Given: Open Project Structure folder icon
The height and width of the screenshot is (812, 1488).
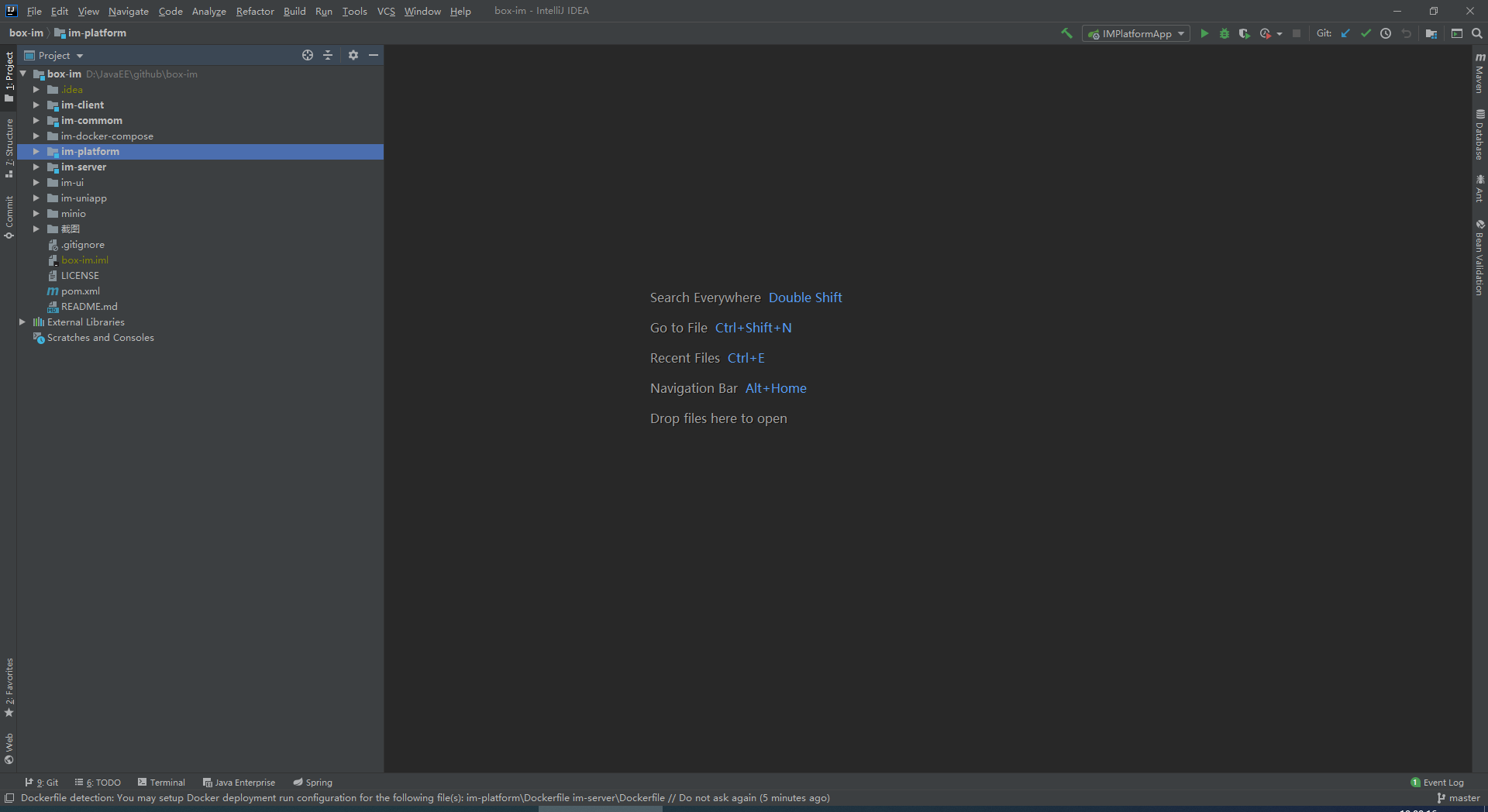Looking at the screenshot, I should pos(1431,33).
